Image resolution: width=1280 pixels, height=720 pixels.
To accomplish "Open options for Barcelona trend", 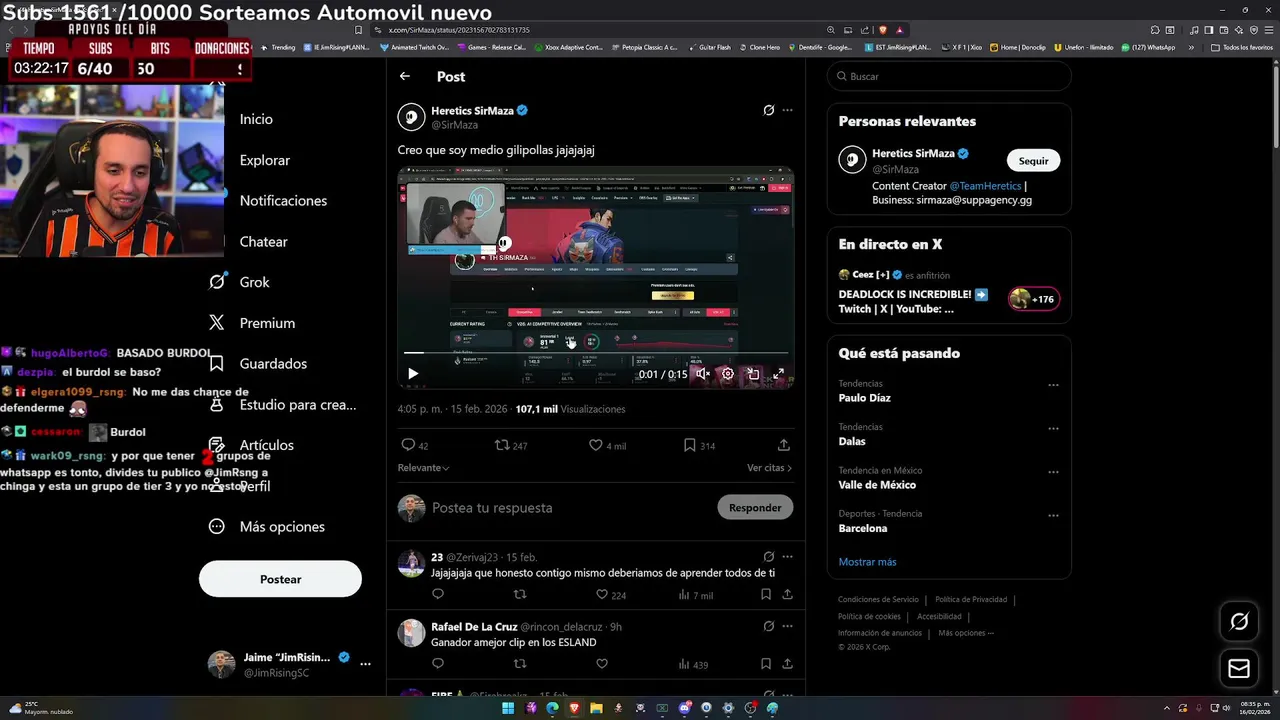I will click(1053, 515).
